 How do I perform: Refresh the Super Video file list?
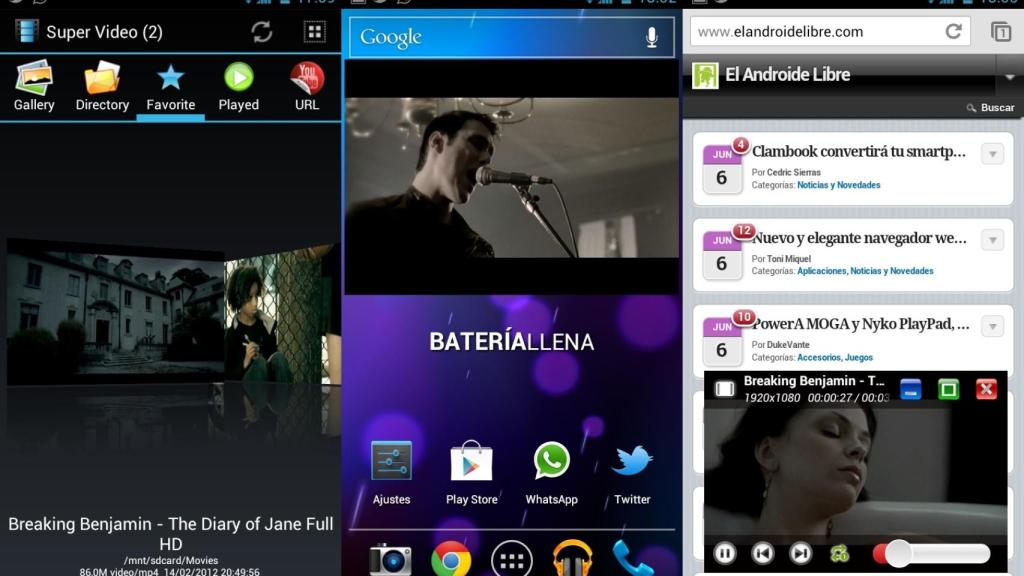coord(261,31)
